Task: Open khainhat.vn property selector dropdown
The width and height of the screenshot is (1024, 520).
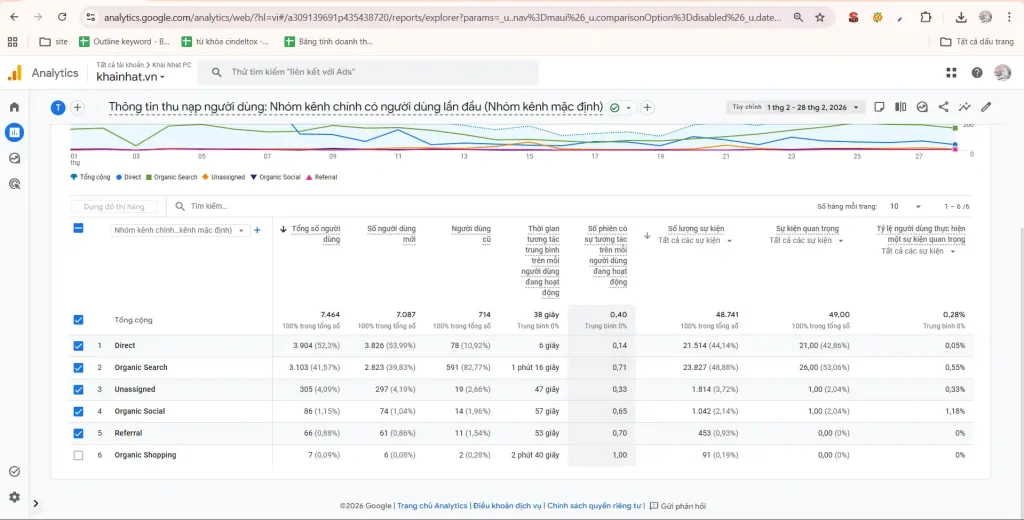Action: click(x=131, y=77)
